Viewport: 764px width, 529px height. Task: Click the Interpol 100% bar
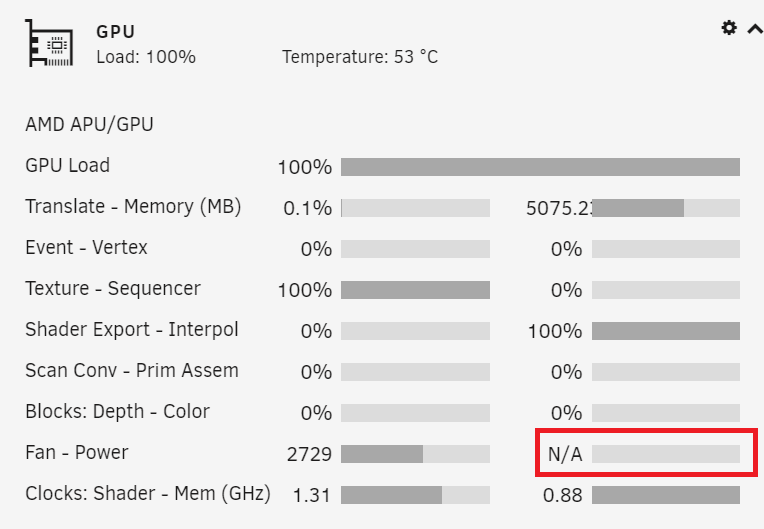(666, 331)
